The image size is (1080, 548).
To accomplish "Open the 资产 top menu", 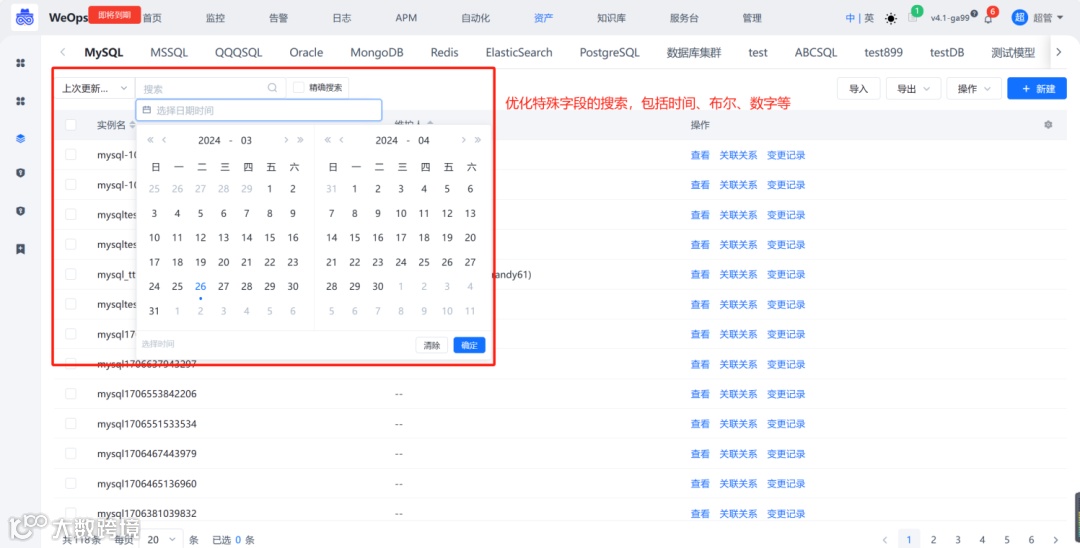I will (x=543, y=19).
